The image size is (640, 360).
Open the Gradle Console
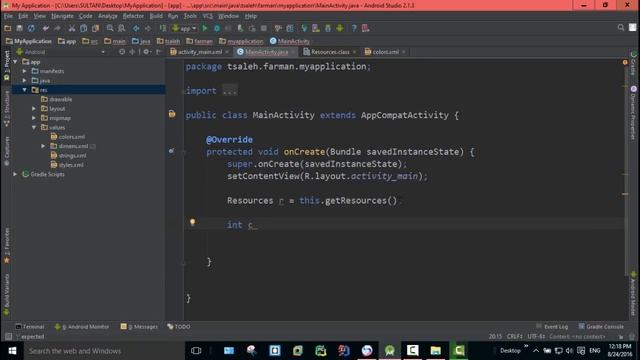click(601, 327)
